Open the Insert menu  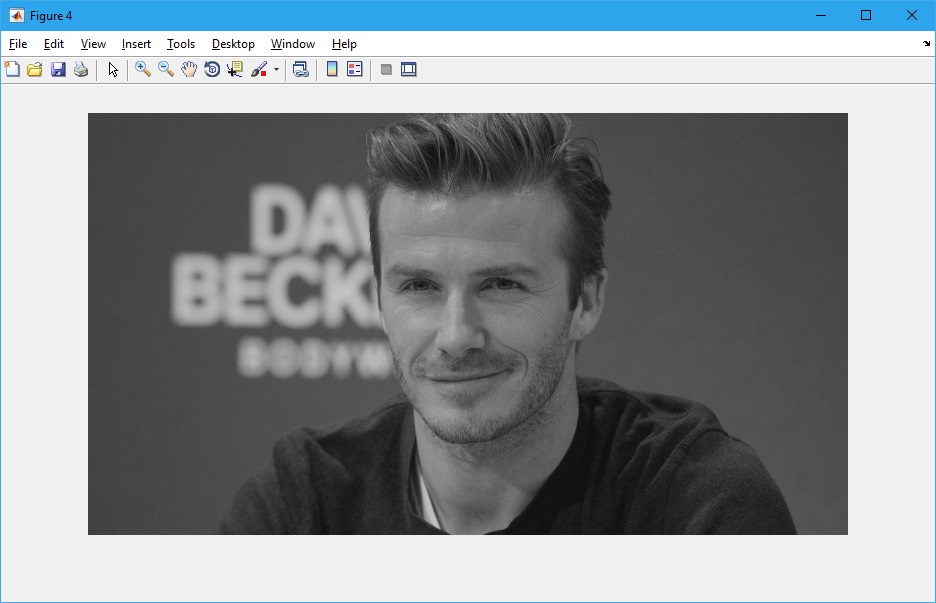tap(136, 44)
